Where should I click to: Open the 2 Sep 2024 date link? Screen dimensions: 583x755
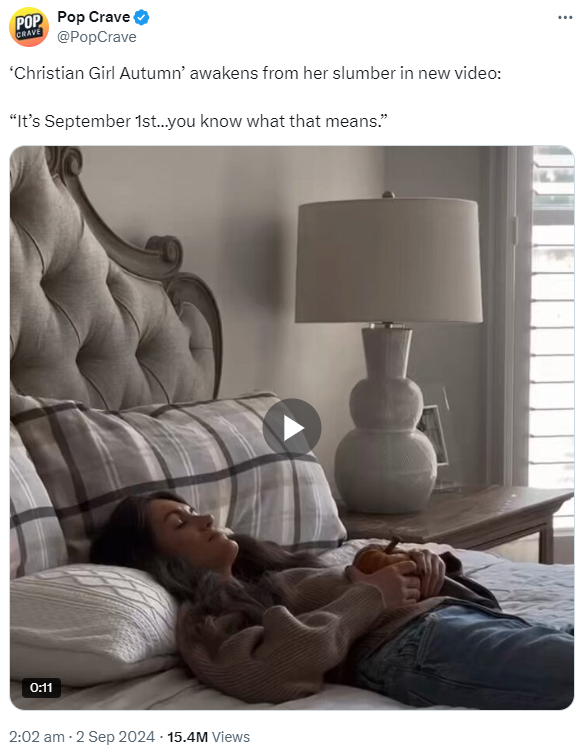[116, 737]
